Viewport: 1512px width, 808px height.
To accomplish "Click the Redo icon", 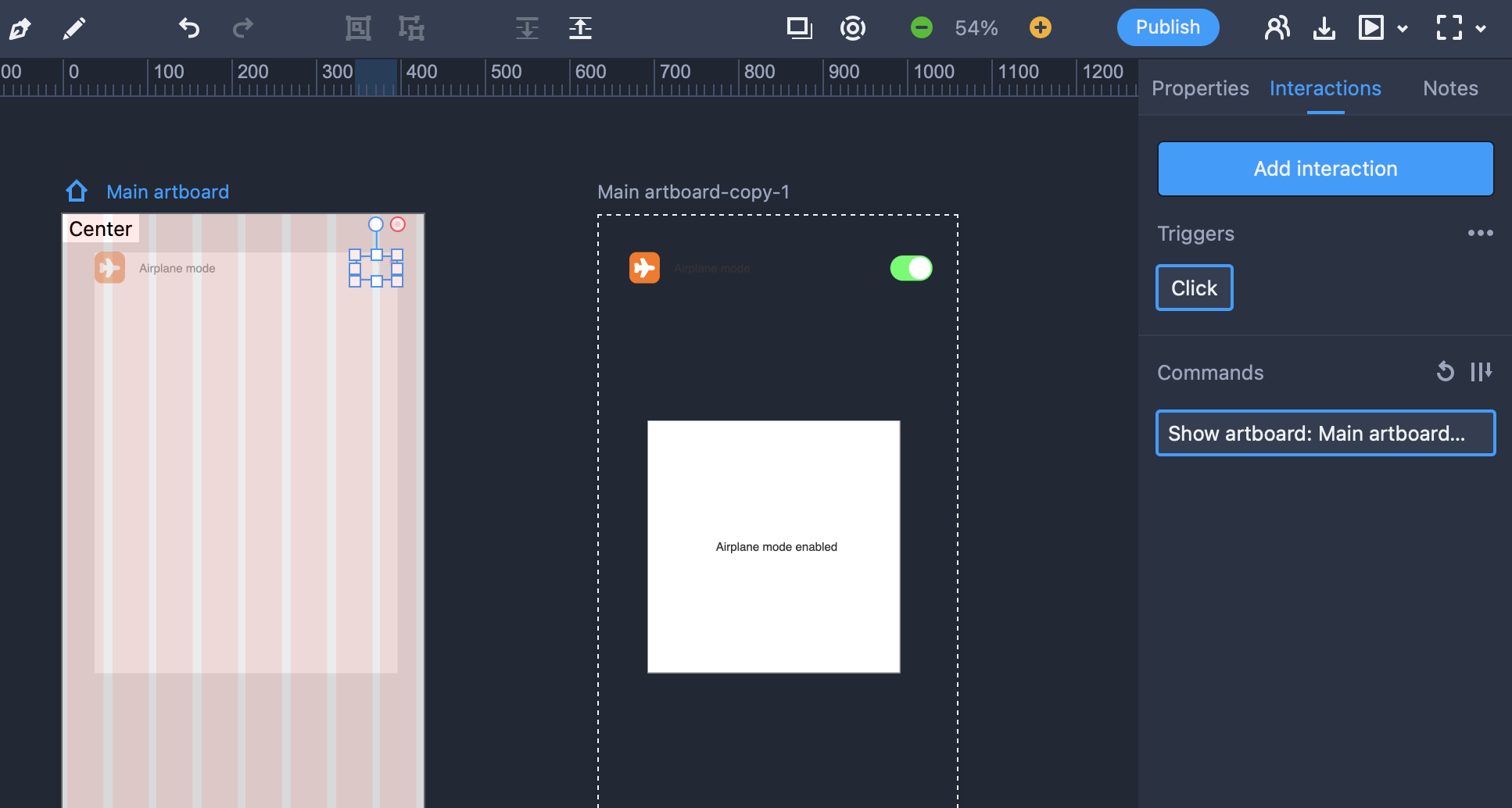I will coord(242,28).
